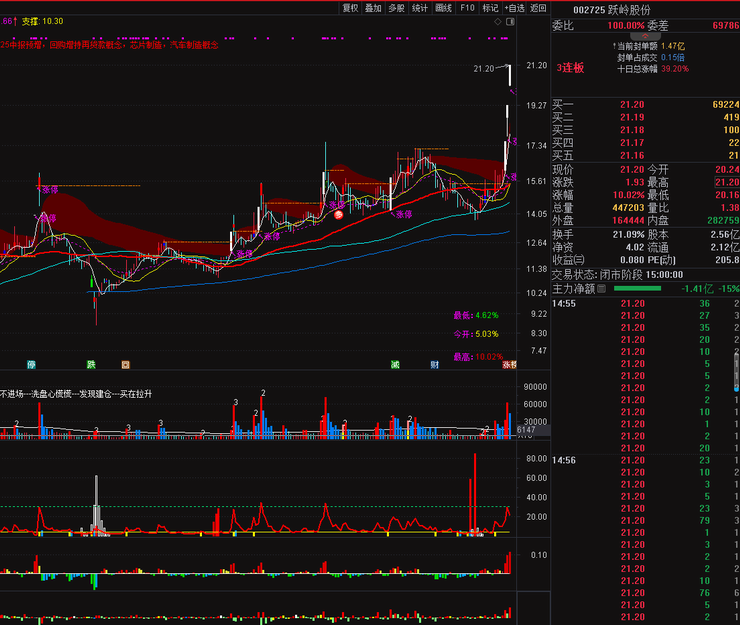Open the F10 company info
Screen dimensions: 740x625
tap(467, 7)
